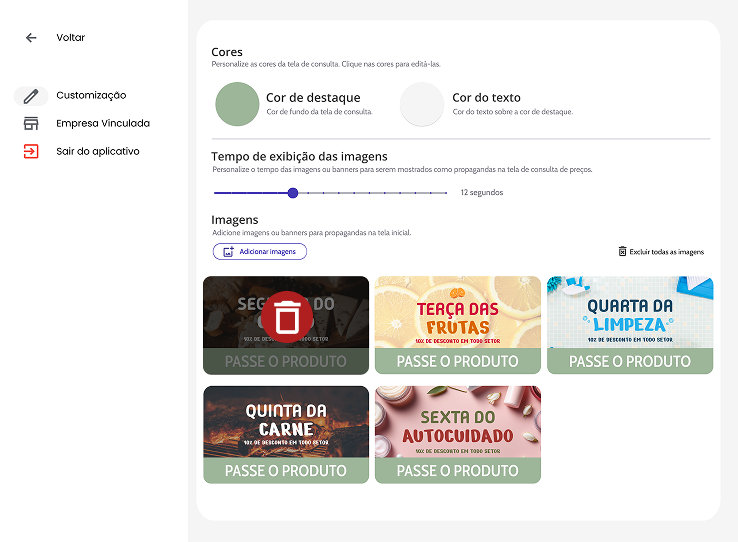Click the red trash delete icon
Viewport: 738px width, 542px height.
pos(287,317)
